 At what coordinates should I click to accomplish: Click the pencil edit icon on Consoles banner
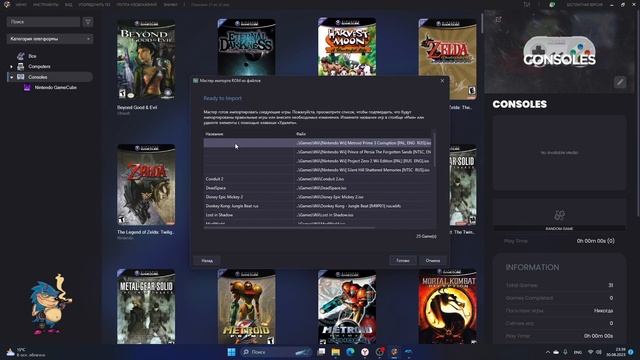(x=620, y=82)
